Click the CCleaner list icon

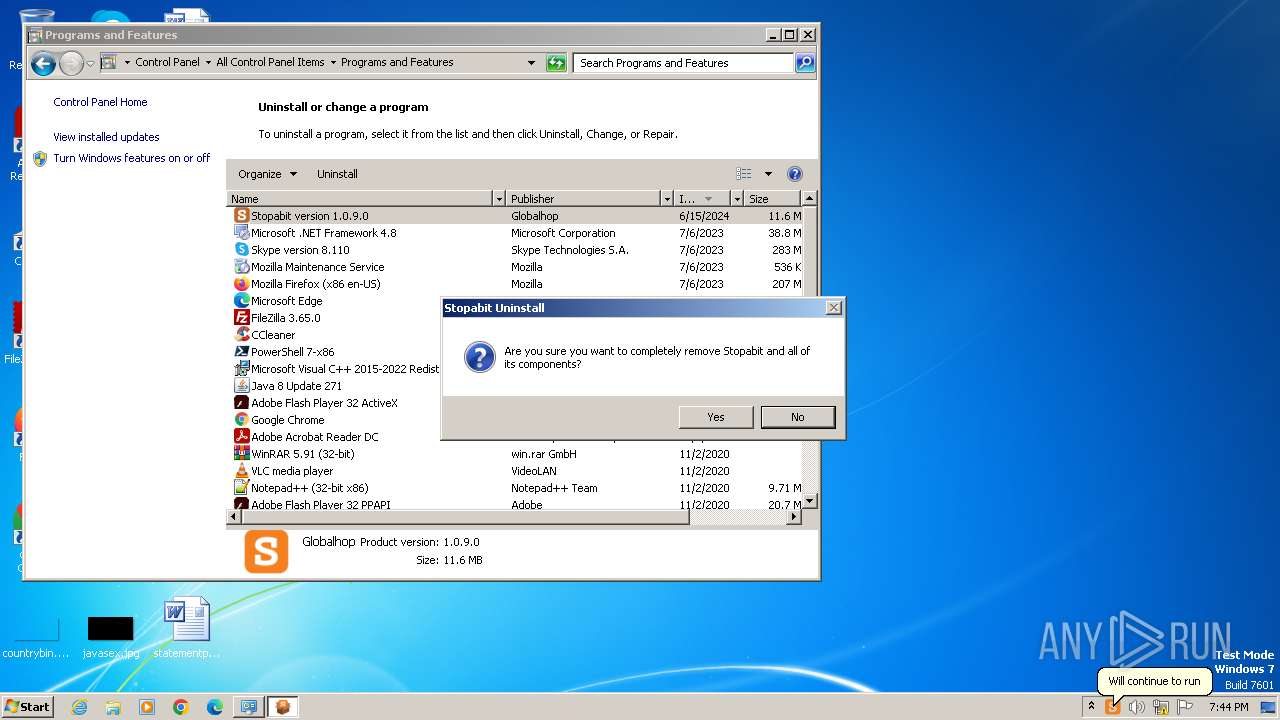[x=241, y=335]
